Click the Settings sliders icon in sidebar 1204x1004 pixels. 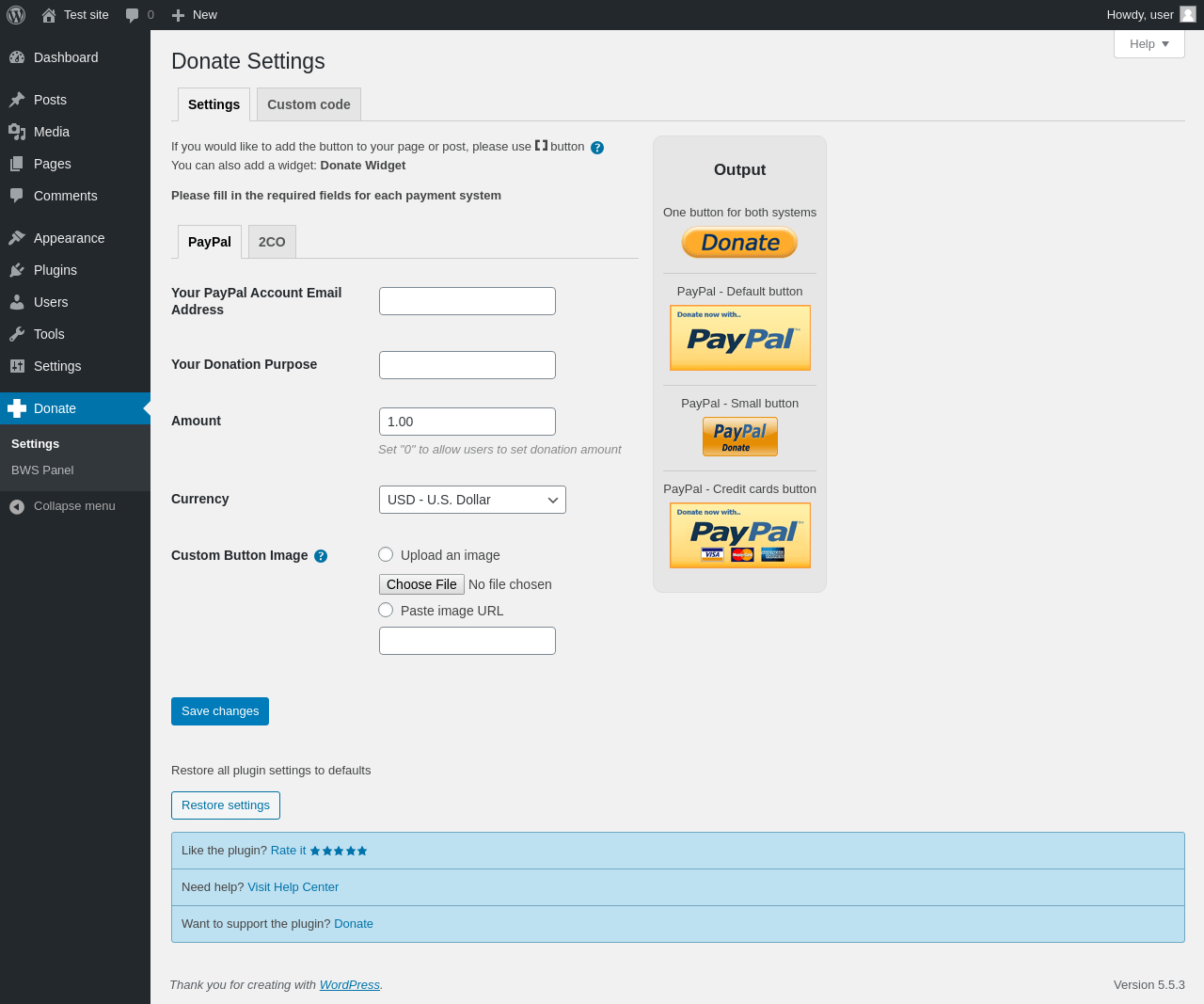[x=17, y=366]
